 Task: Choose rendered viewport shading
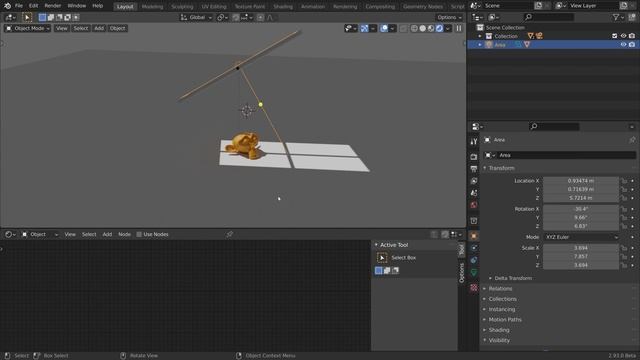tap(439, 28)
